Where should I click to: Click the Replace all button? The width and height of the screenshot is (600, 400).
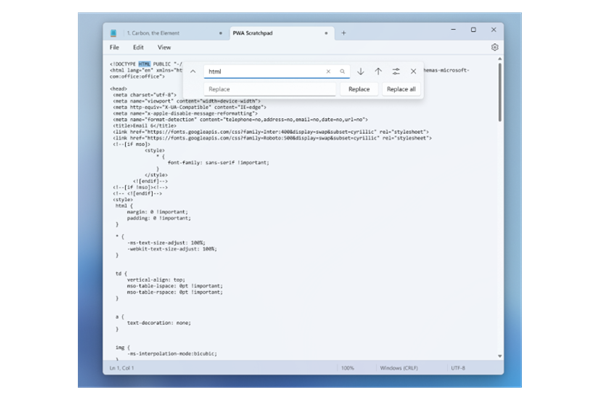(401, 89)
